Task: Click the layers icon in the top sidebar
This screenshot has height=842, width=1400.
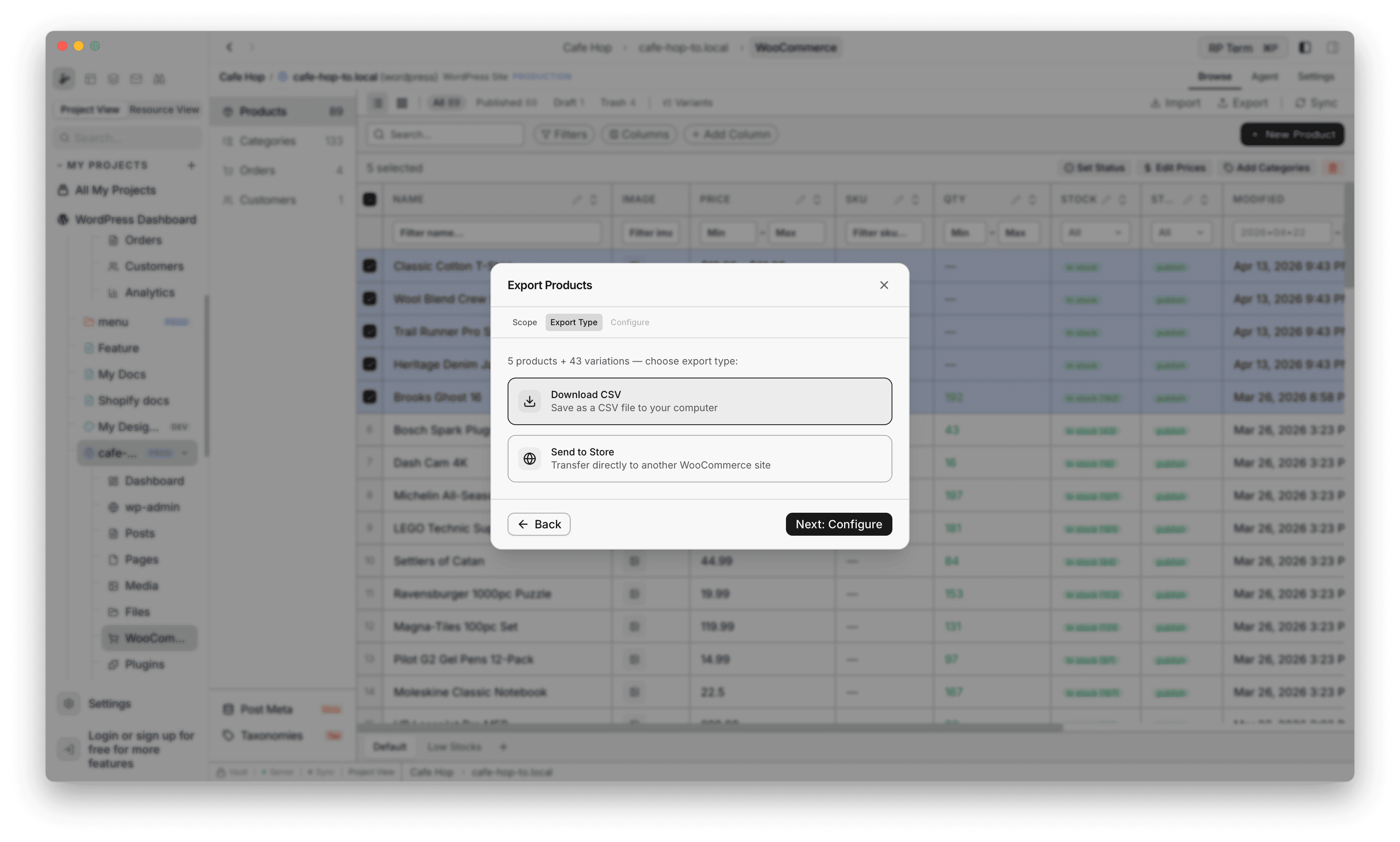Action: point(113,79)
